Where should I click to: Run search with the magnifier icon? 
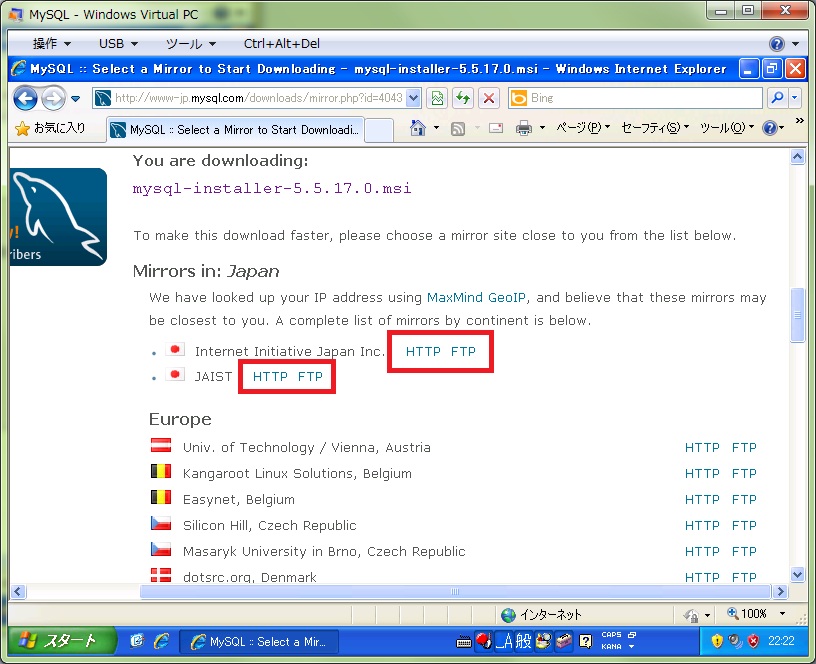coord(777,98)
